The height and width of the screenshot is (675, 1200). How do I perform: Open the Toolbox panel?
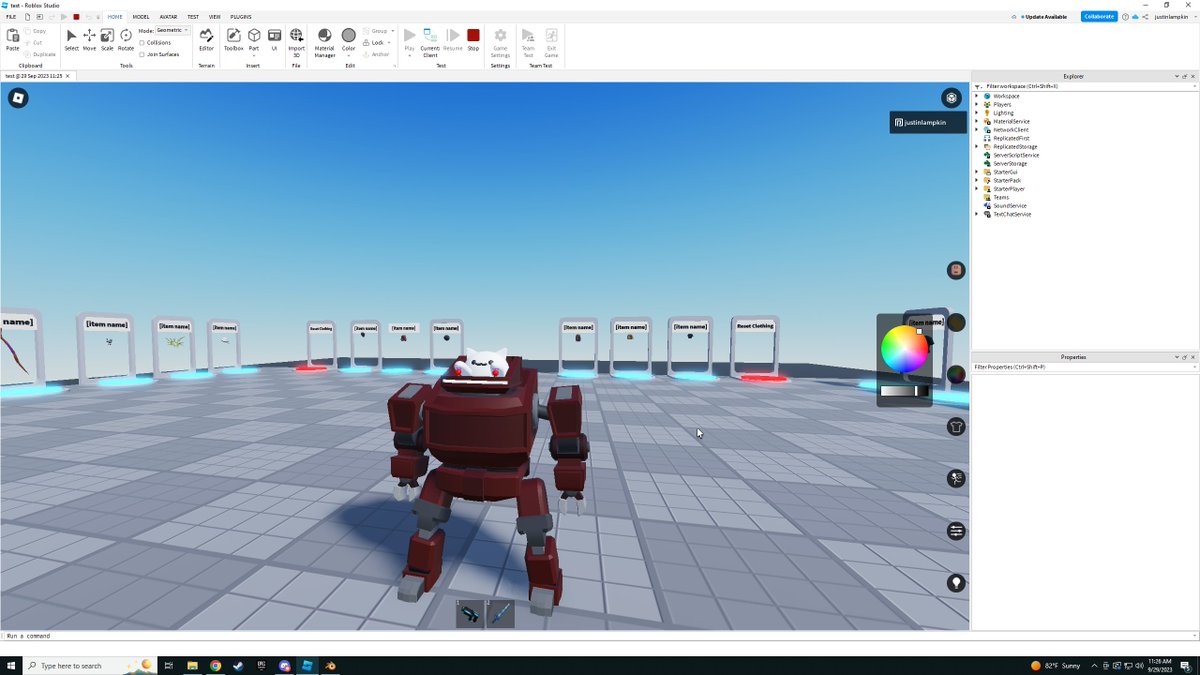[233, 39]
